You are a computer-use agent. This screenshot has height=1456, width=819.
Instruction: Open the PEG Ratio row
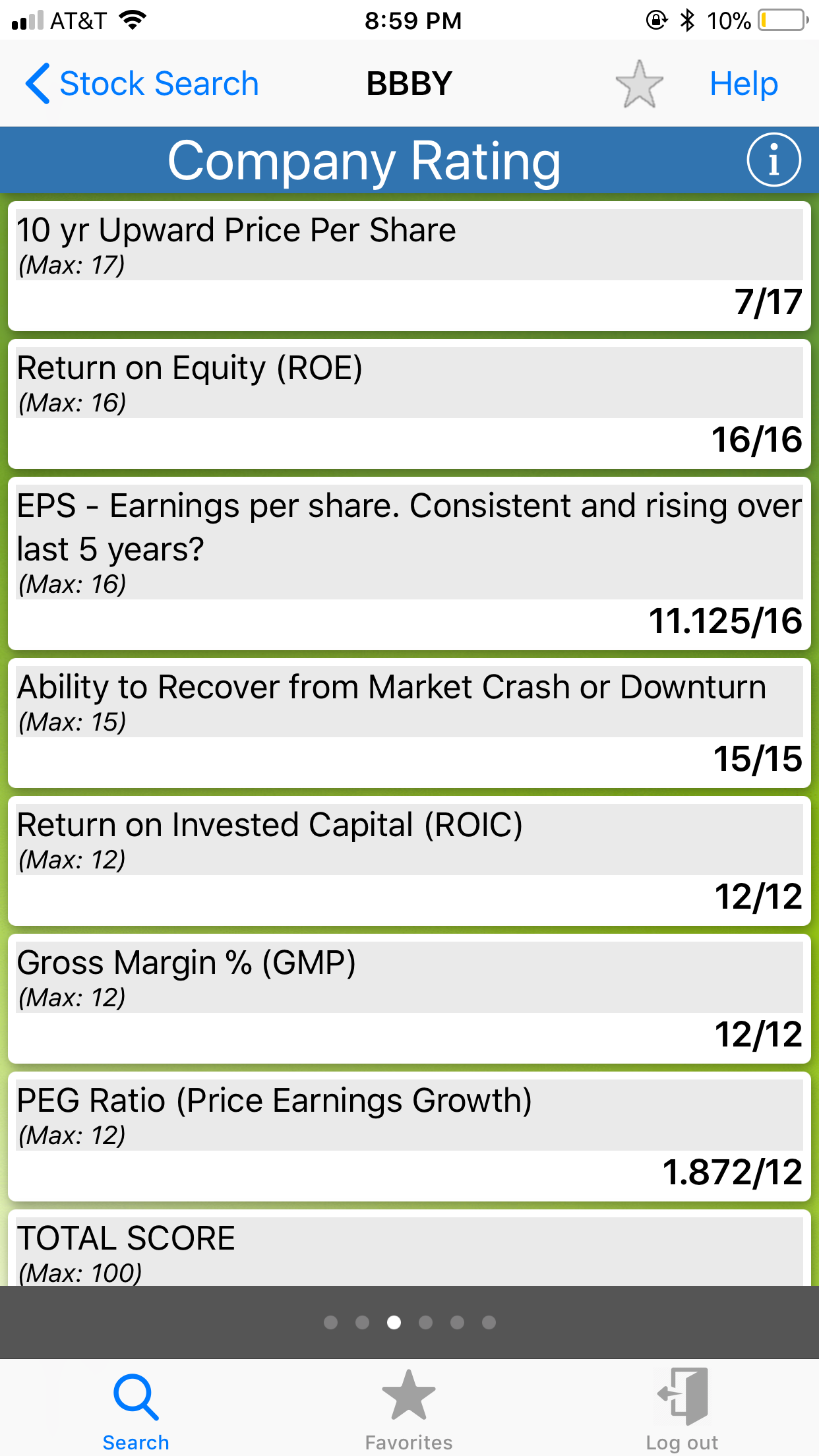coord(409,1136)
